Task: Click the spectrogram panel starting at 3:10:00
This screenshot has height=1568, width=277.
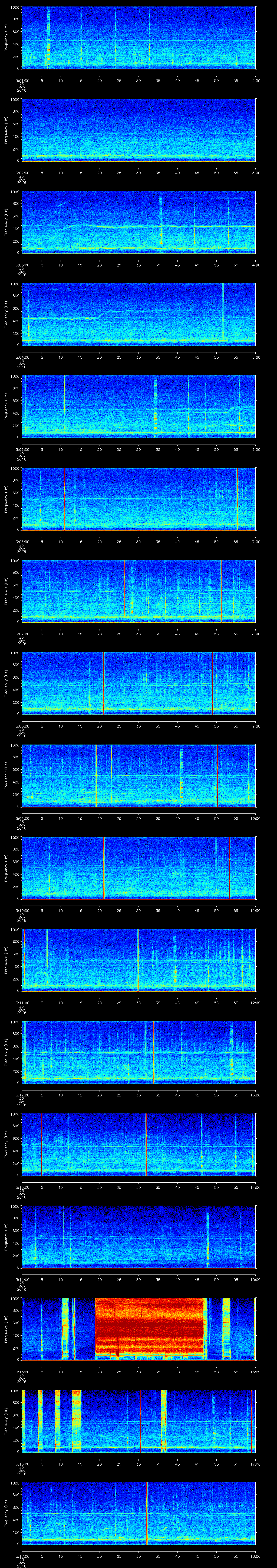Action: [139, 868]
